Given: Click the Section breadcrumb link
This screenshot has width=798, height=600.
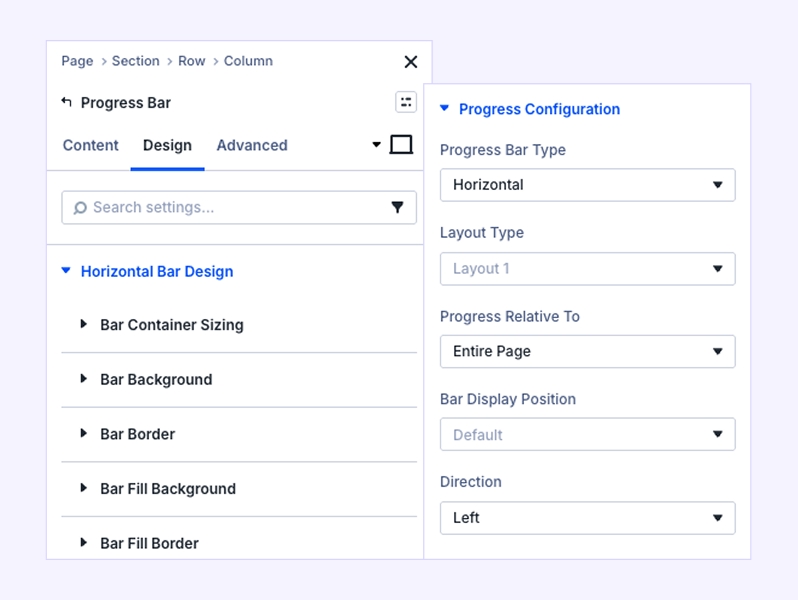Looking at the screenshot, I should click(136, 61).
